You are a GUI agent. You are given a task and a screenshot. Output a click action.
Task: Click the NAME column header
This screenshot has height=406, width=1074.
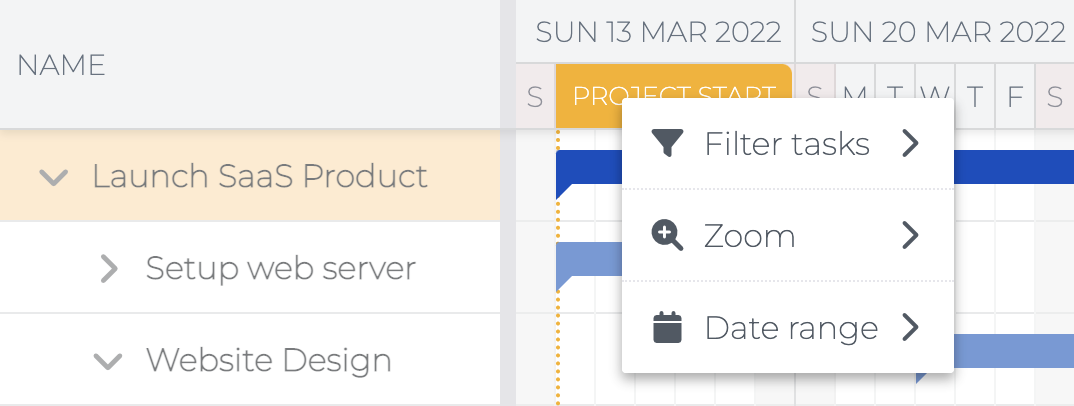click(x=61, y=65)
